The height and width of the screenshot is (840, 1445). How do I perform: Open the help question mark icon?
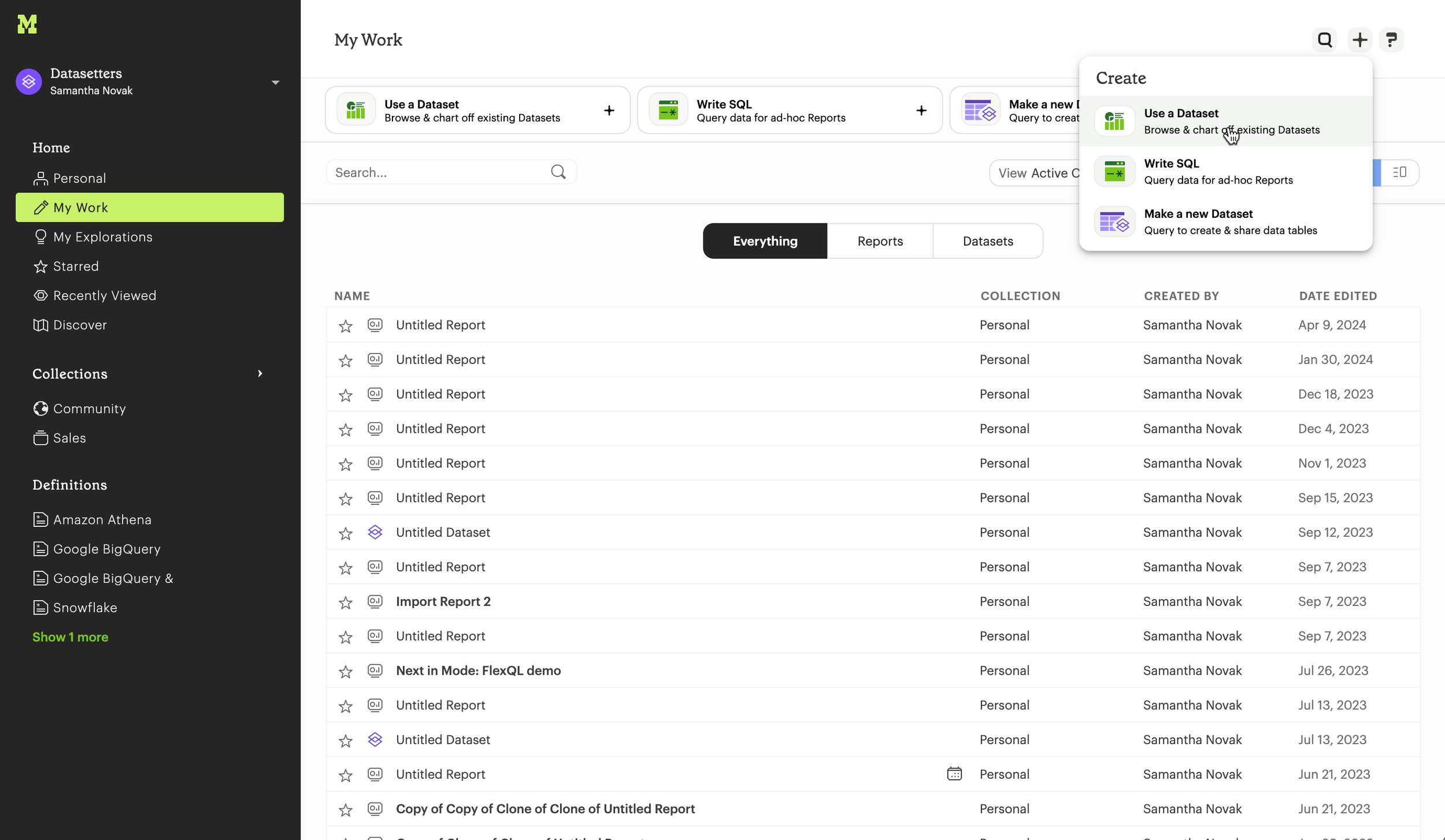tap(1391, 40)
